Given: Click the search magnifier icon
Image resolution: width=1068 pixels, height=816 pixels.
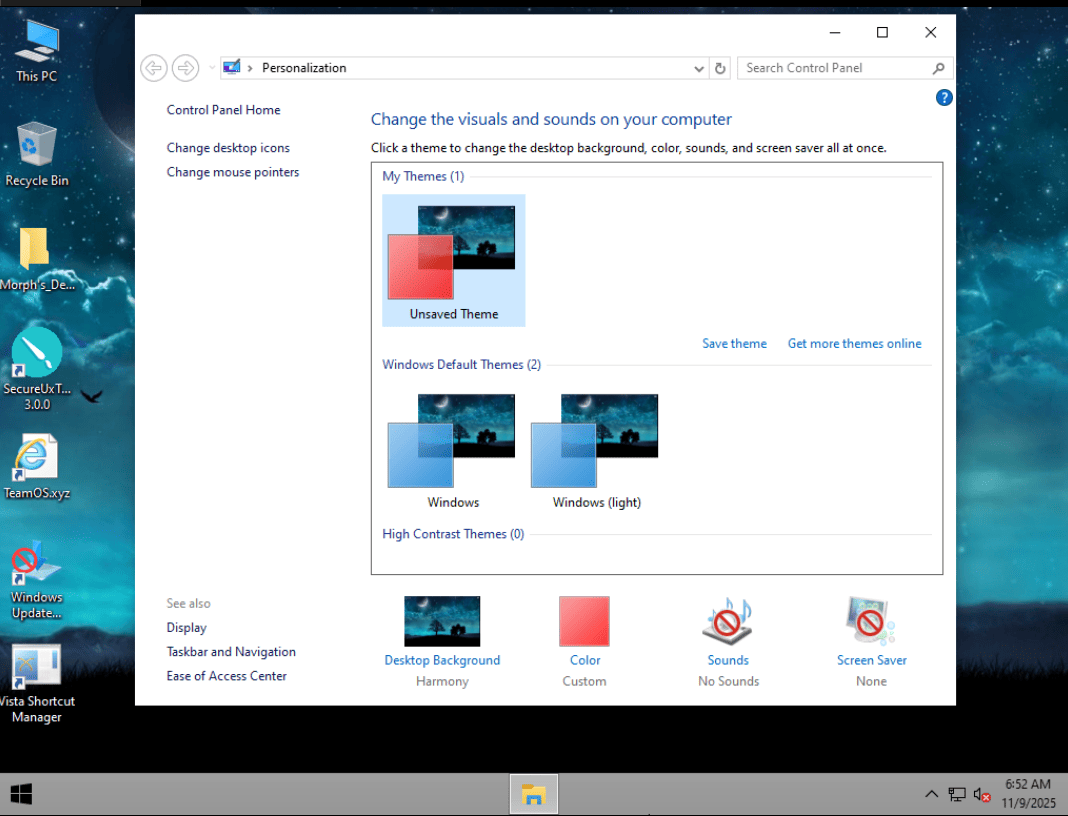Looking at the screenshot, I should [939, 68].
